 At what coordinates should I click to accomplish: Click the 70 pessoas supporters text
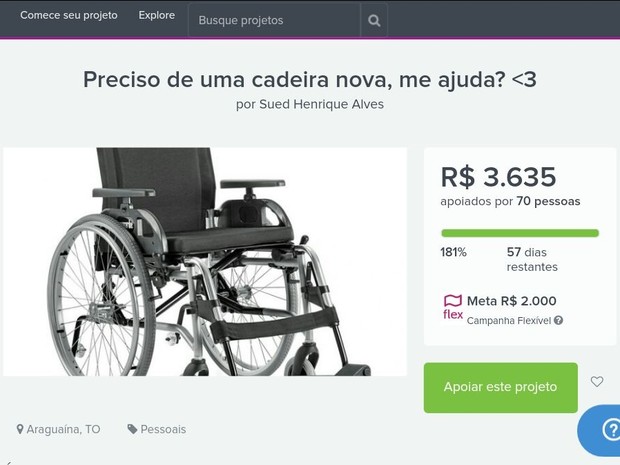click(x=548, y=201)
